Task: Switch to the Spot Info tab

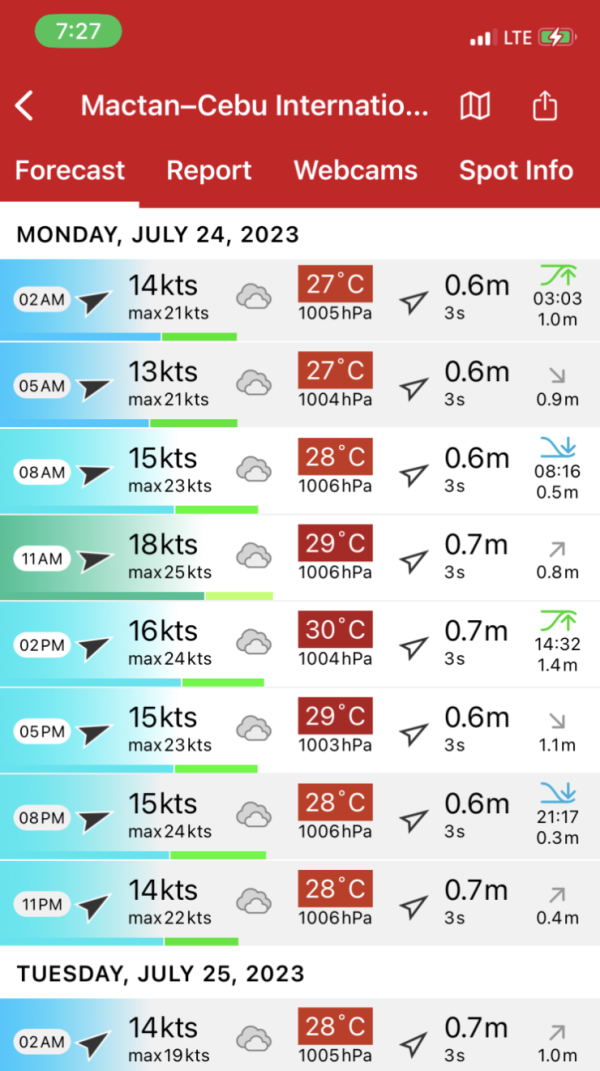Action: pyautogui.click(x=516, y=170)
